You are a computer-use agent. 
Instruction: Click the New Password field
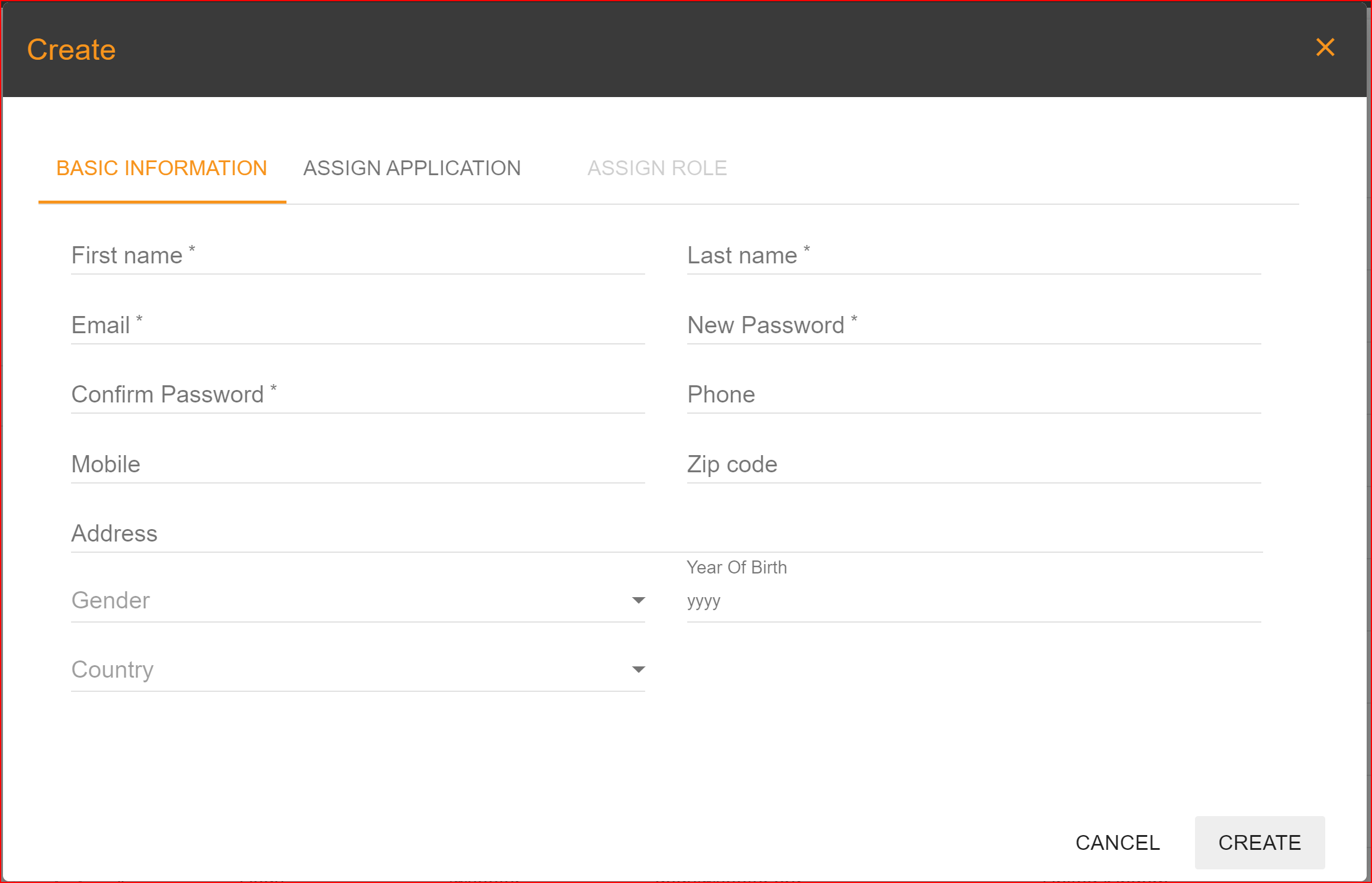974,327
